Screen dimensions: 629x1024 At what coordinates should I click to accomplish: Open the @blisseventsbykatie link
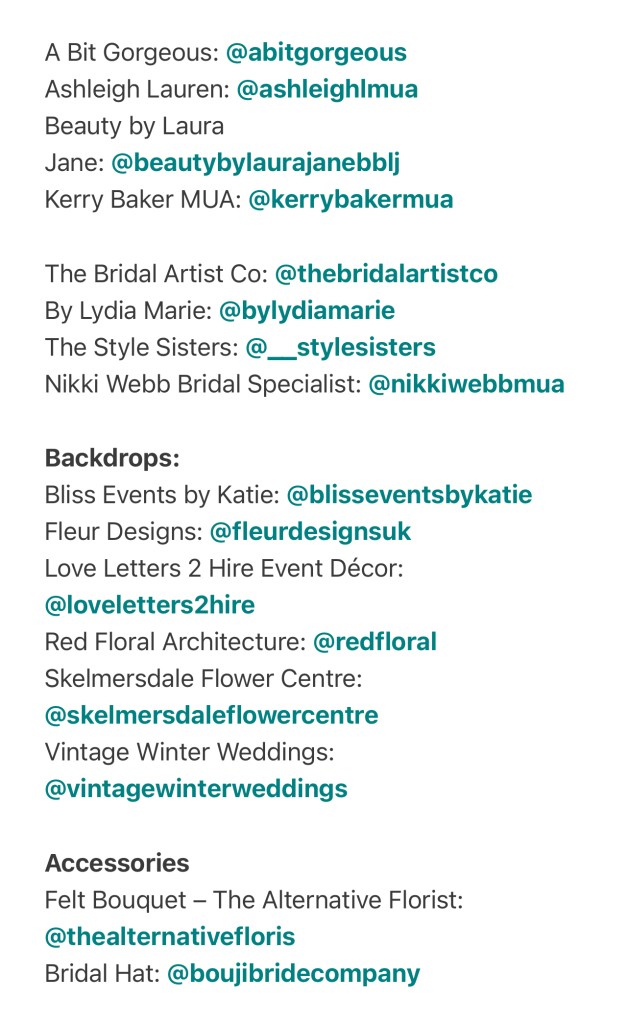click(410, 495)
